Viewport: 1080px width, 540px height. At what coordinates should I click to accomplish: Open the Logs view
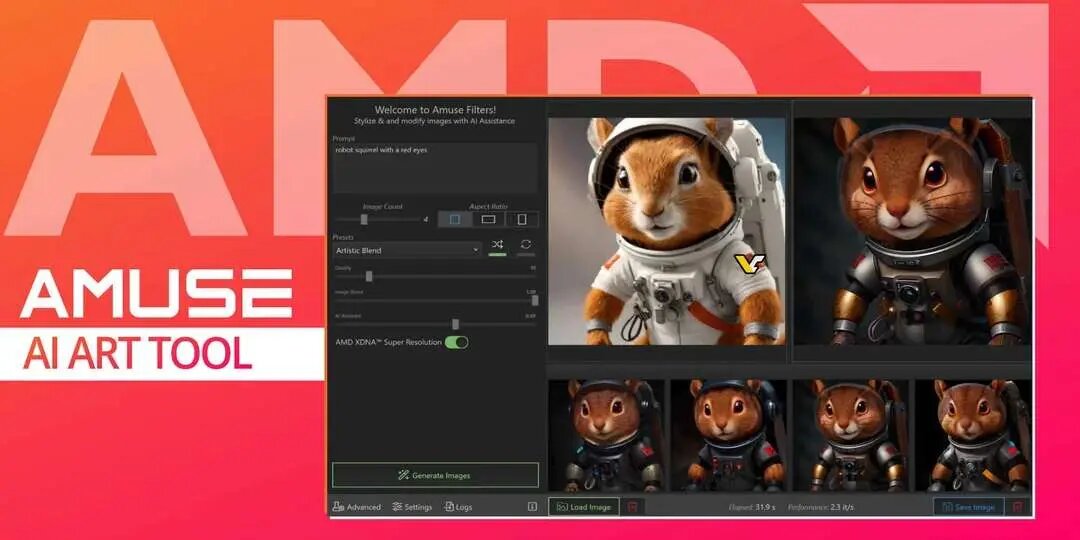coord(459,507)
